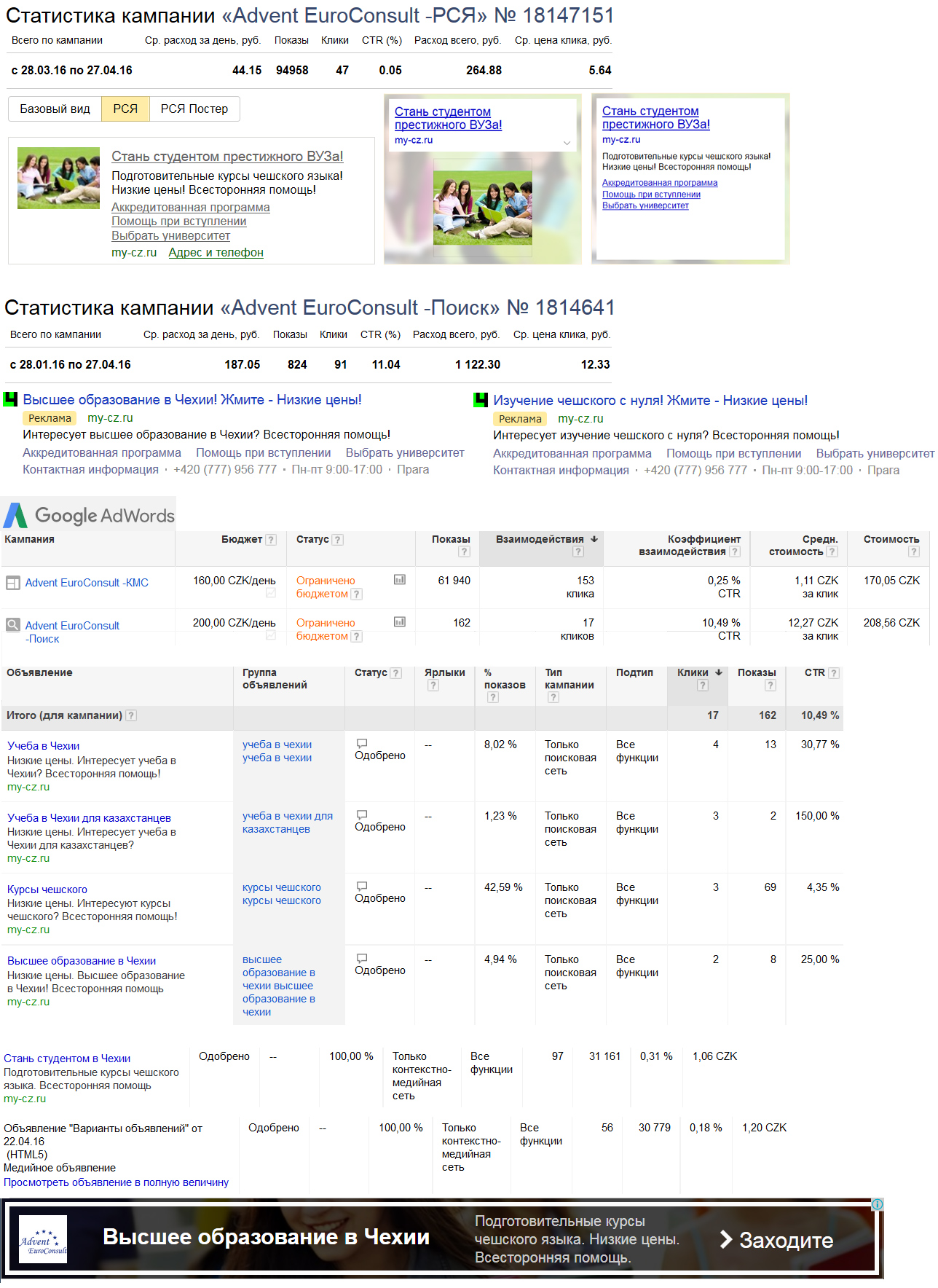
Task: Click help icon under % показов header
Action: (x=493, y=698)
